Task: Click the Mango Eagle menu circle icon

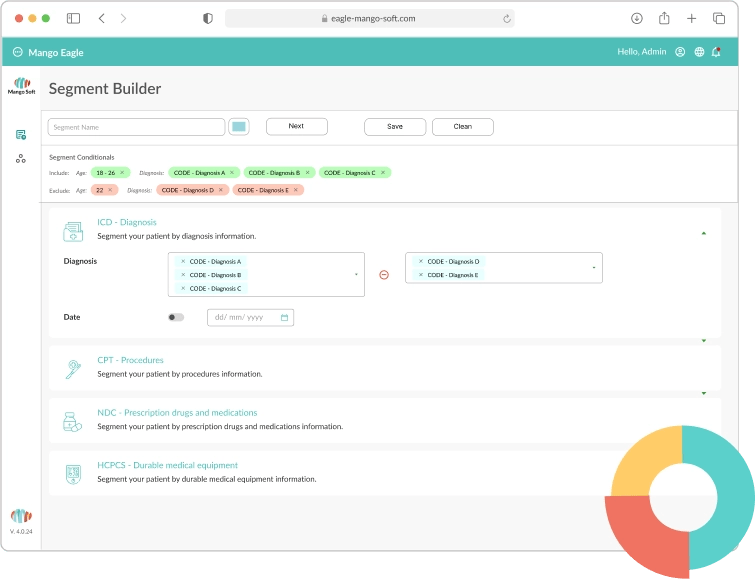Action: point(18,52)
